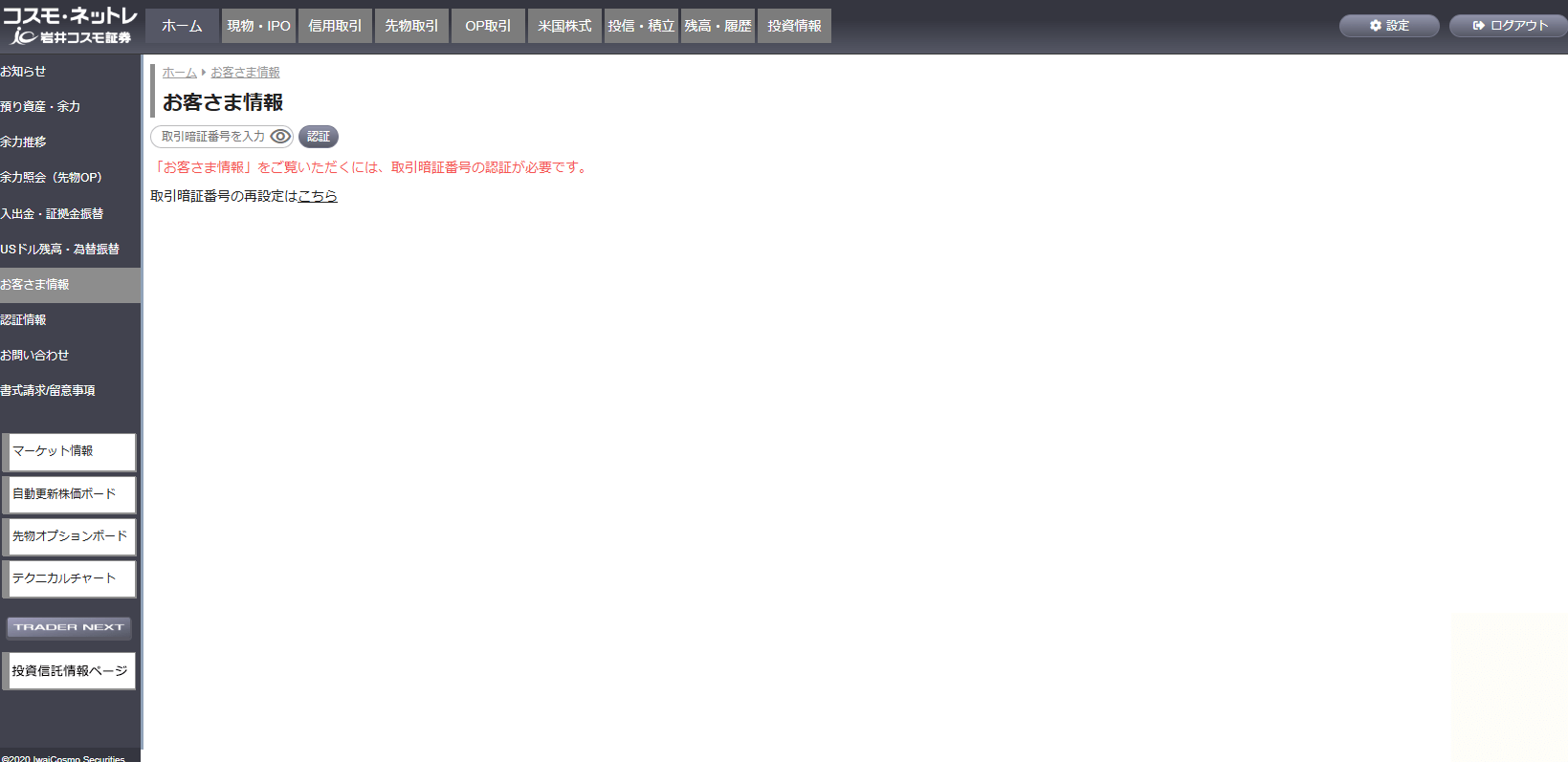Click ホーム breadcrumb link
Viewport: 1568px width, 762px height.
pyautogui.click(x=179, y=73)
